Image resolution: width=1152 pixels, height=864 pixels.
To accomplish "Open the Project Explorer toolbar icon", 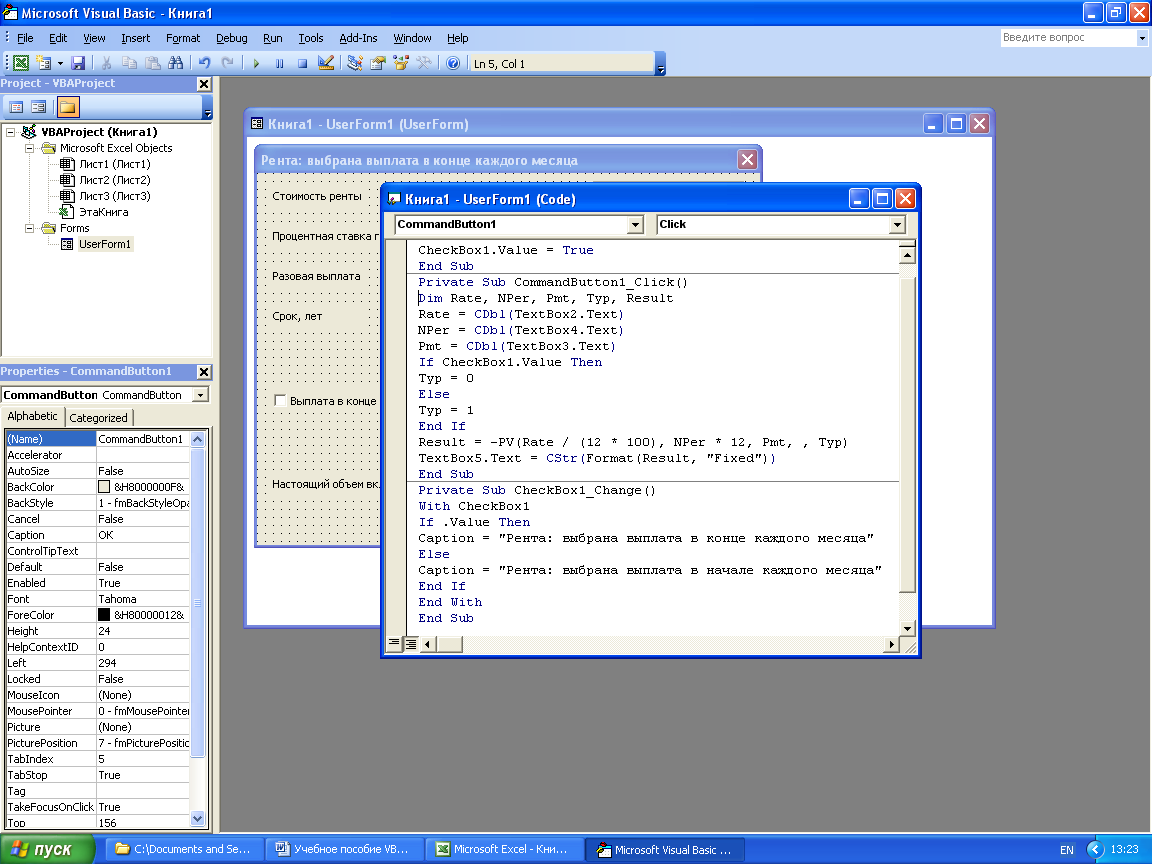I will pyautogui.click(x=355, y=63).
